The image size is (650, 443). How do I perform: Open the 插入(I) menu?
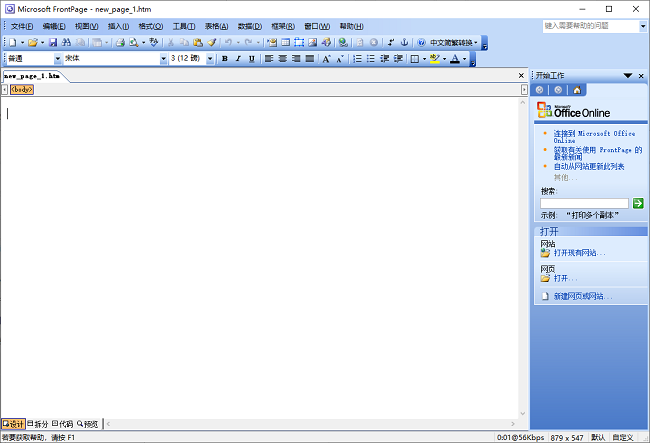click(x=118, y=26)
